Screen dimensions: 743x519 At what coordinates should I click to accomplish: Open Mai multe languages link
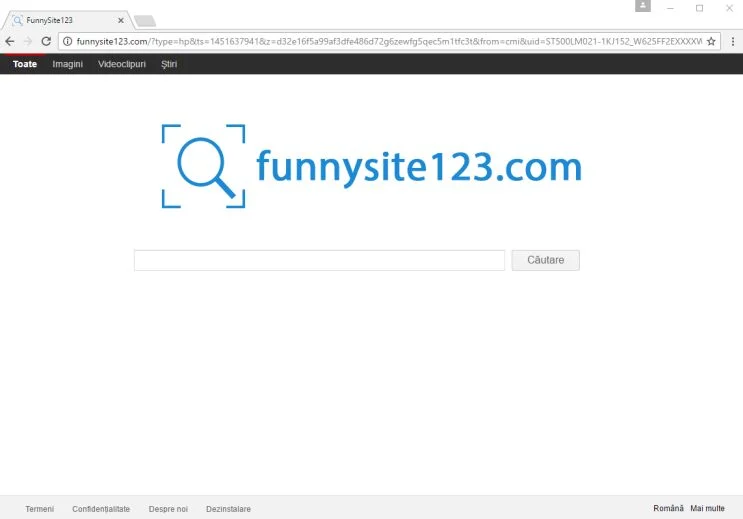click(x=707, y=508)
